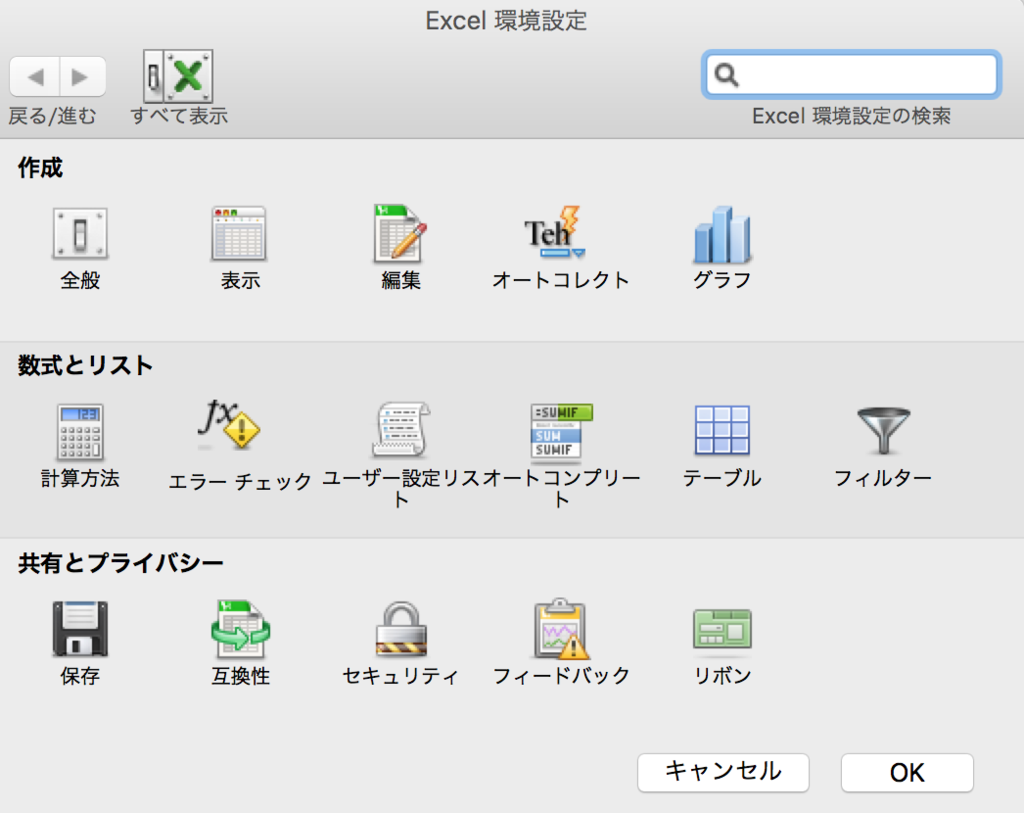1024x813 pixels.
Task: Click the 数式とリスト section heading
Action: click(86, 365)
